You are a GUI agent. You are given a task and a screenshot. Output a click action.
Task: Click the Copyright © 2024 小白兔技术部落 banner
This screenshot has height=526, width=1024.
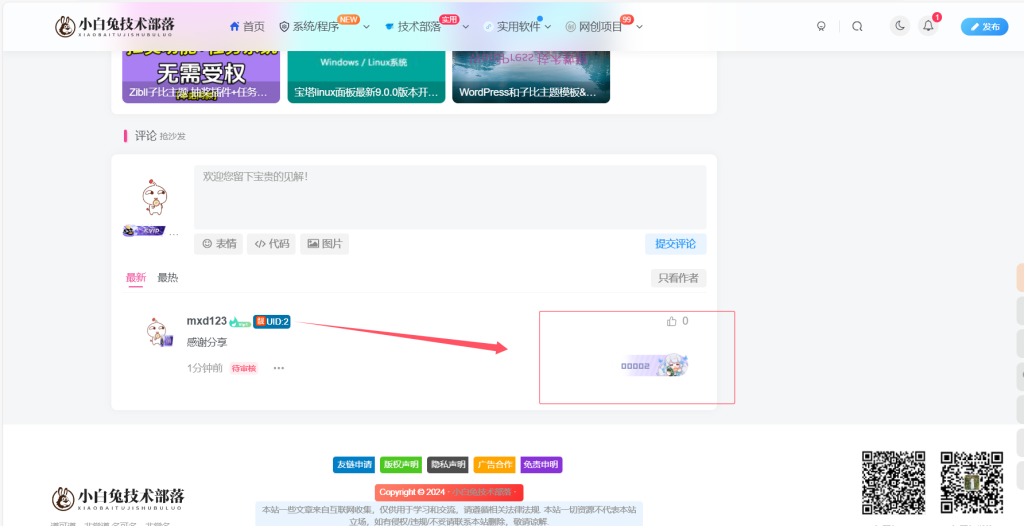449,492
